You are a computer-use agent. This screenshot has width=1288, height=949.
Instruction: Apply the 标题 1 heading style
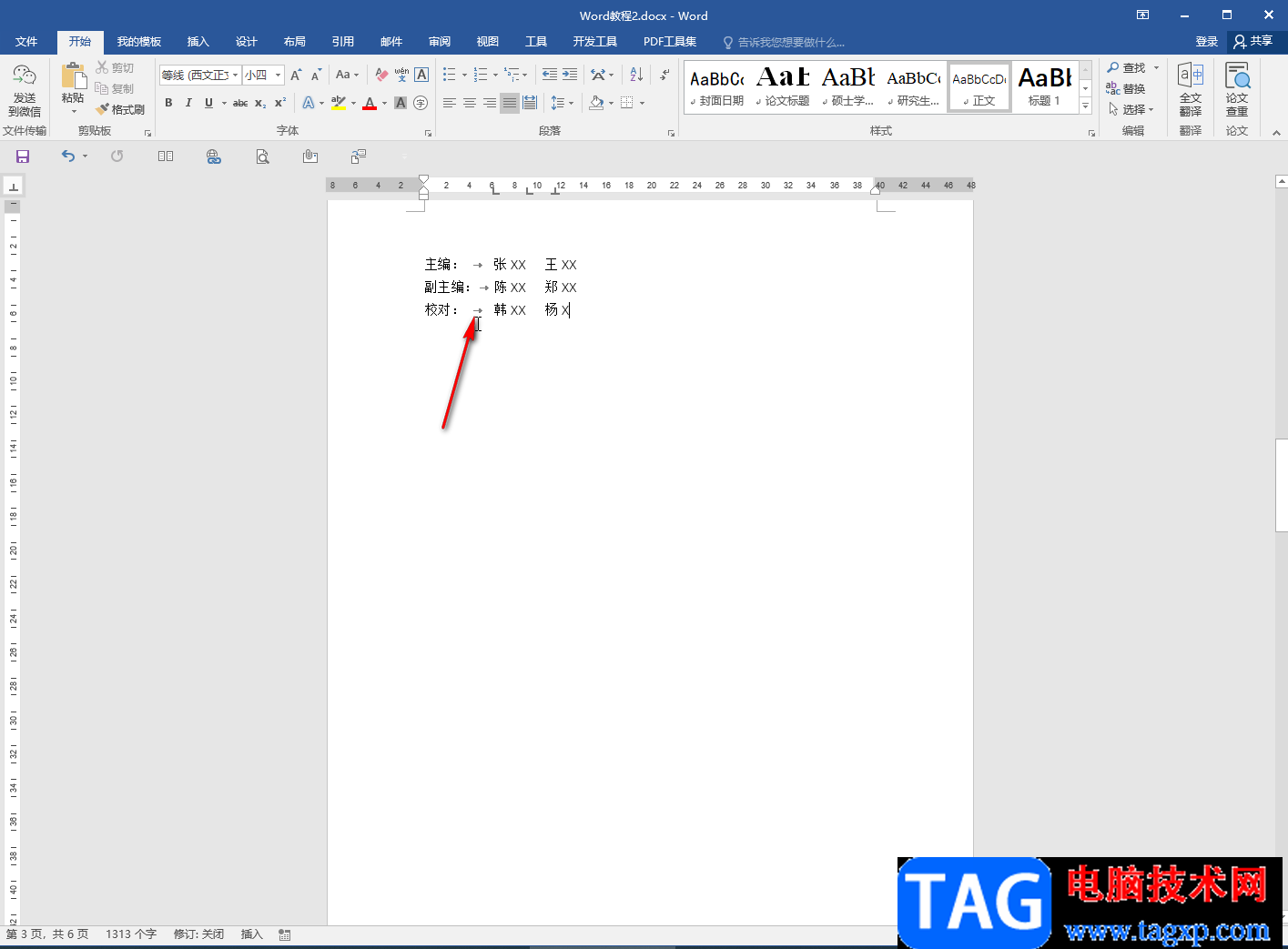pos(1044,87)
